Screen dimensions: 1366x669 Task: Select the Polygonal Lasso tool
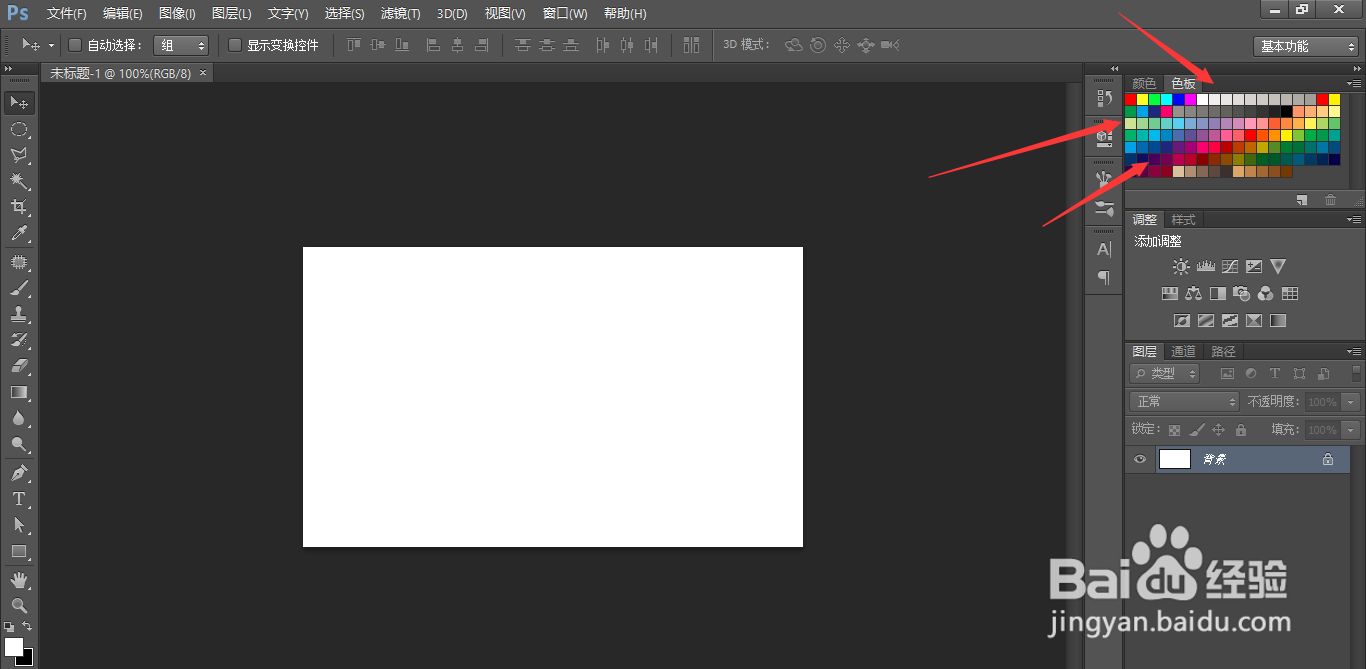coord(19,155)
